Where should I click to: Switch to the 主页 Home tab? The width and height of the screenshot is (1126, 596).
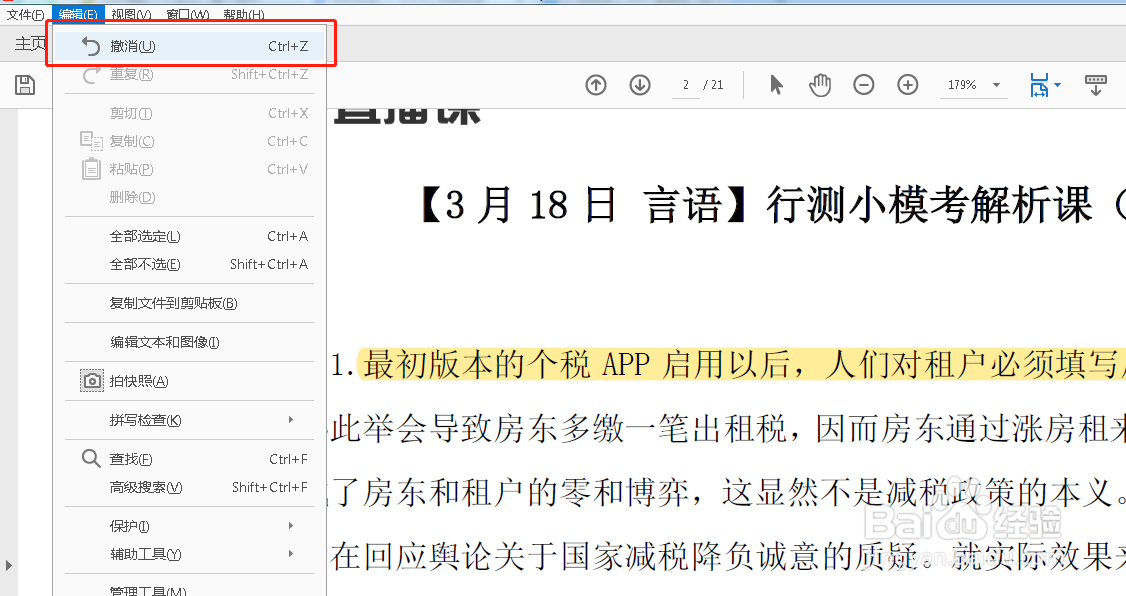click(28, 44)
